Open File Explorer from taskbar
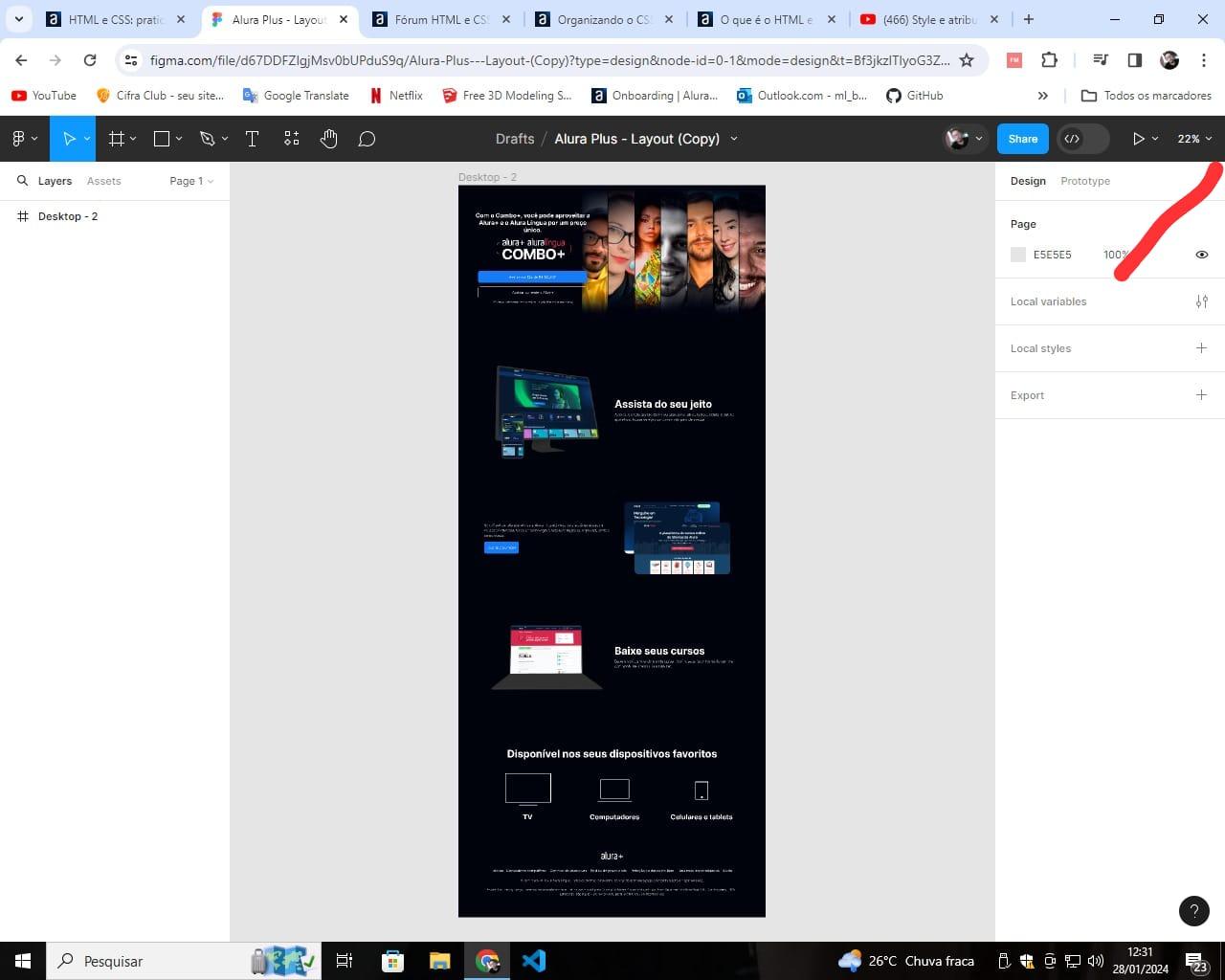The image size is (1225, 980). (439, 961)
